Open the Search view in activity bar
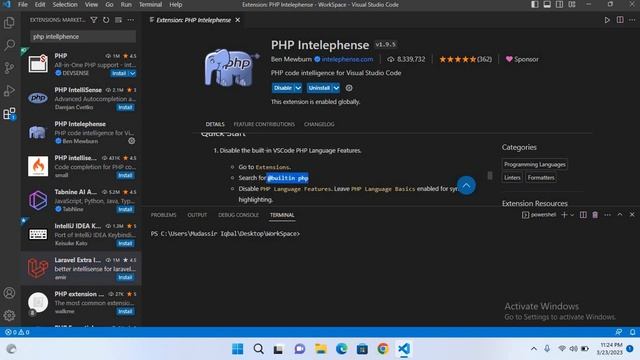This screenshot has width=640, height=360. [x=9, y=45]
